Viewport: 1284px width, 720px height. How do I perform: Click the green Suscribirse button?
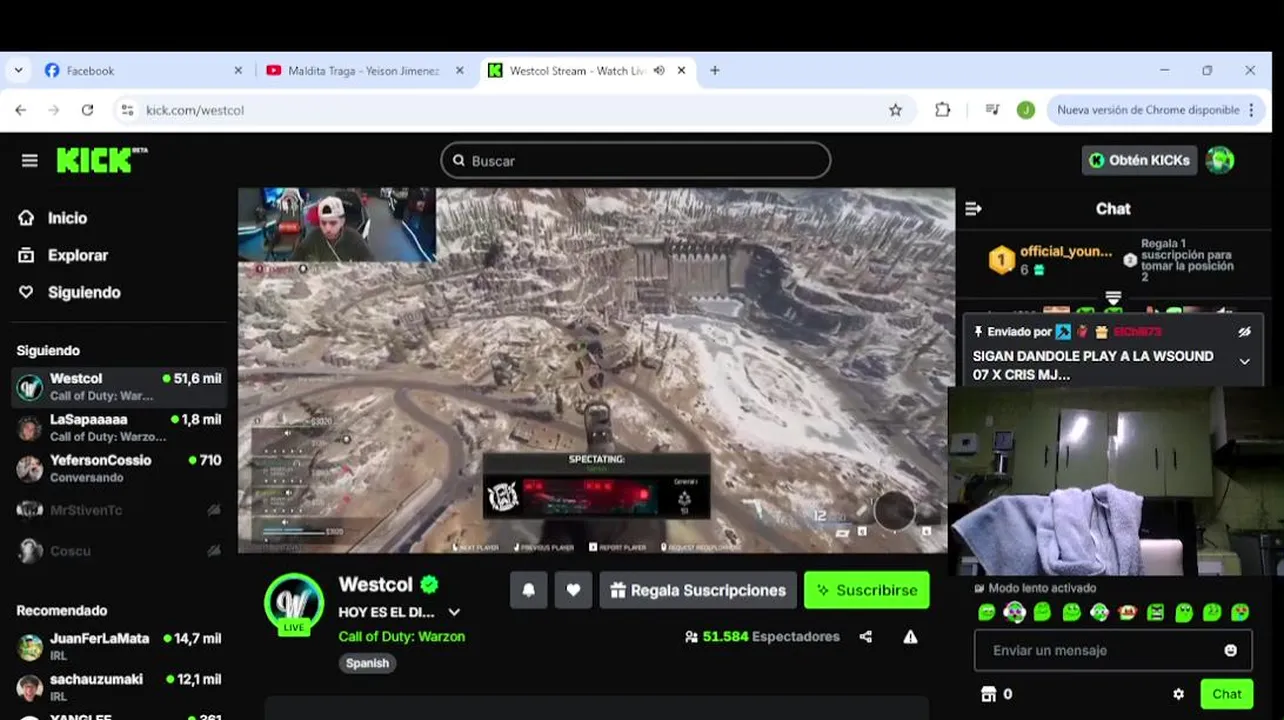(866, 590)
